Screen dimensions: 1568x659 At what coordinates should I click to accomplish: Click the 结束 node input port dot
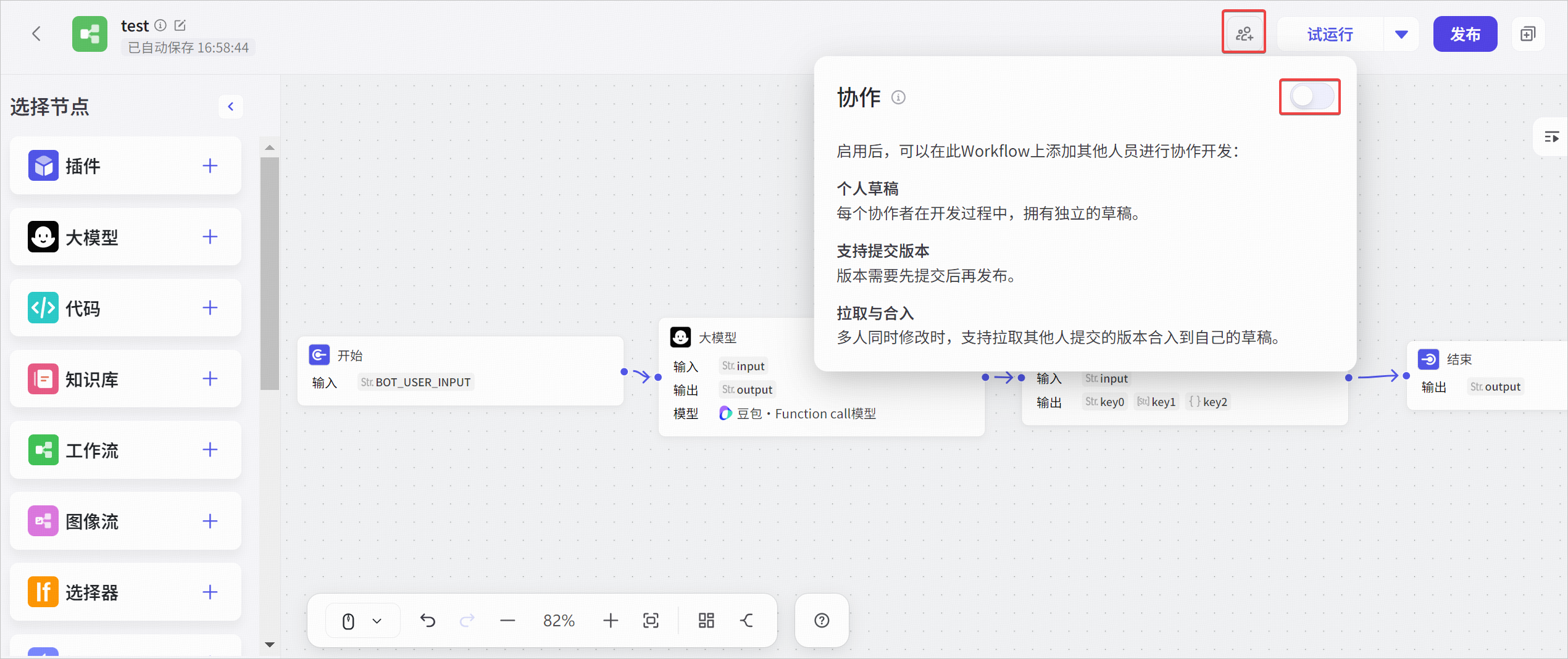(1406, 376)
